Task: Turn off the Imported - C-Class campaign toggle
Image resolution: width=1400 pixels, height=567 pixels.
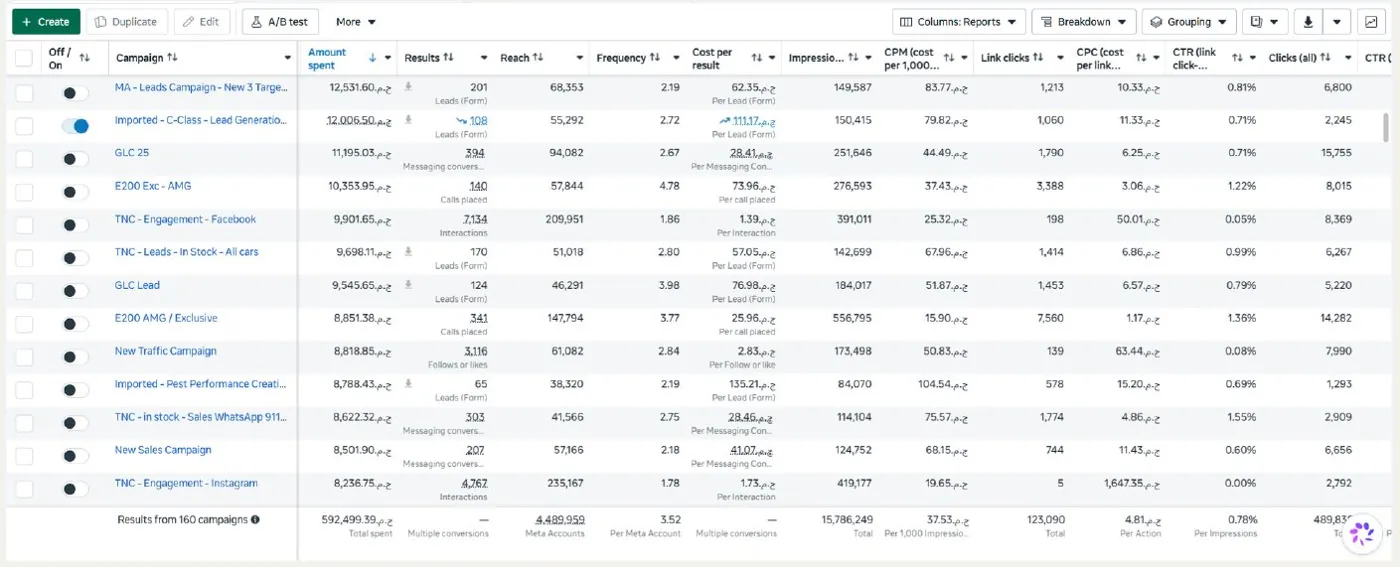Action: (75, 126)
